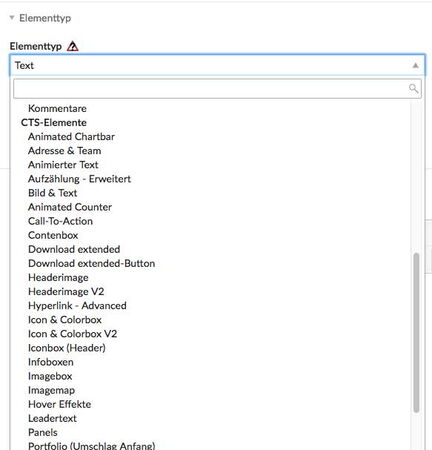432x450 pixels.
Task: Select Aufzählung - Erweitert option
Action: [79, 179]
